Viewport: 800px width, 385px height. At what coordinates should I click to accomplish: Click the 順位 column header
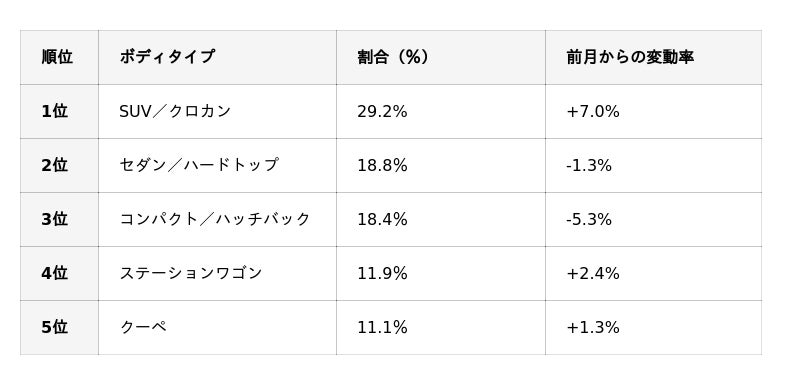(59, 57)
